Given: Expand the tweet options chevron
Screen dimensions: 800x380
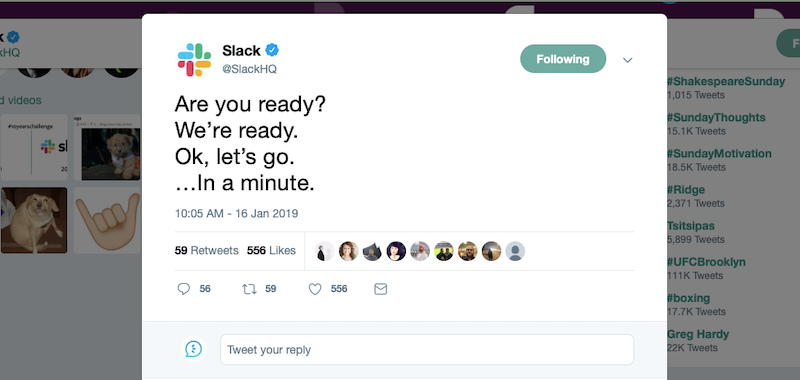Looking at the screenshot, I should 628,60.
